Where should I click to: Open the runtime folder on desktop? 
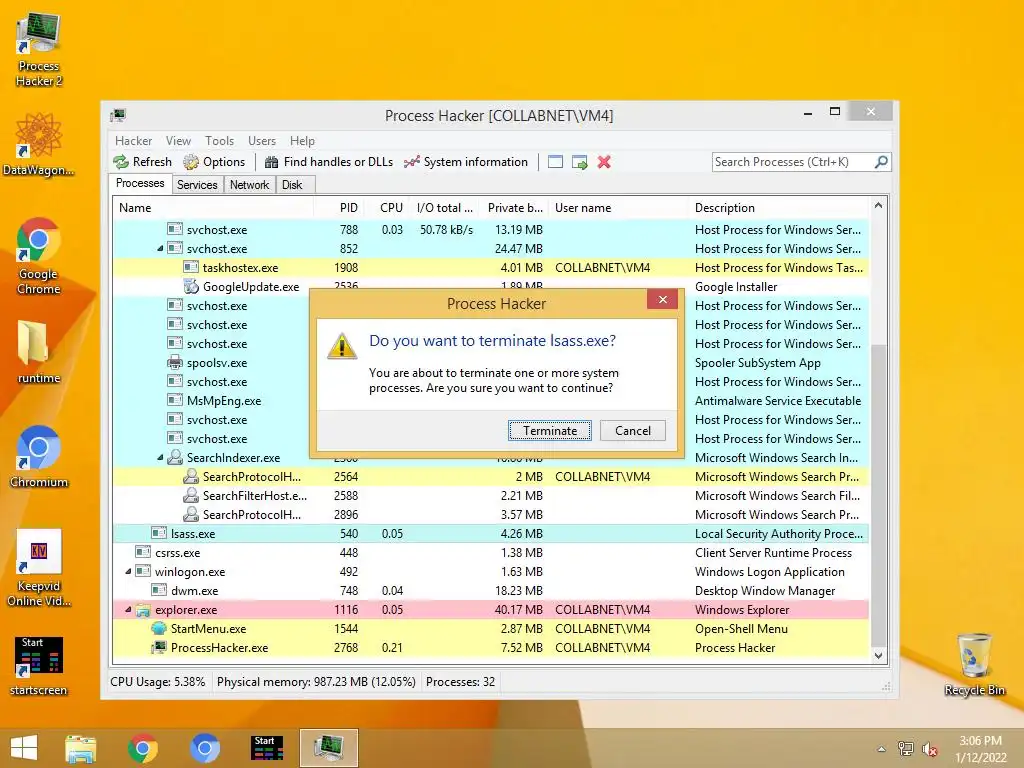pos(39,351)
